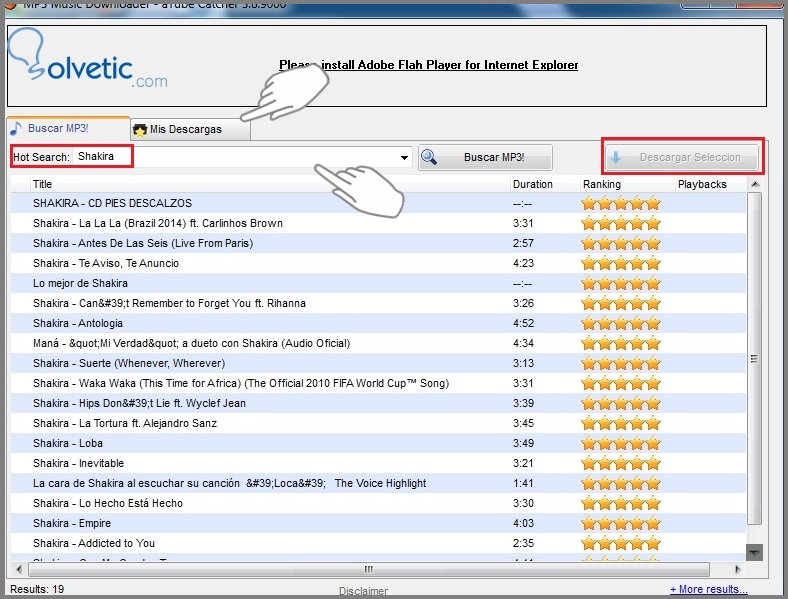Open the Buscar MP3! tab
Image resolution: width=788 pixels, height=599 pixels.
click(68, 129)
